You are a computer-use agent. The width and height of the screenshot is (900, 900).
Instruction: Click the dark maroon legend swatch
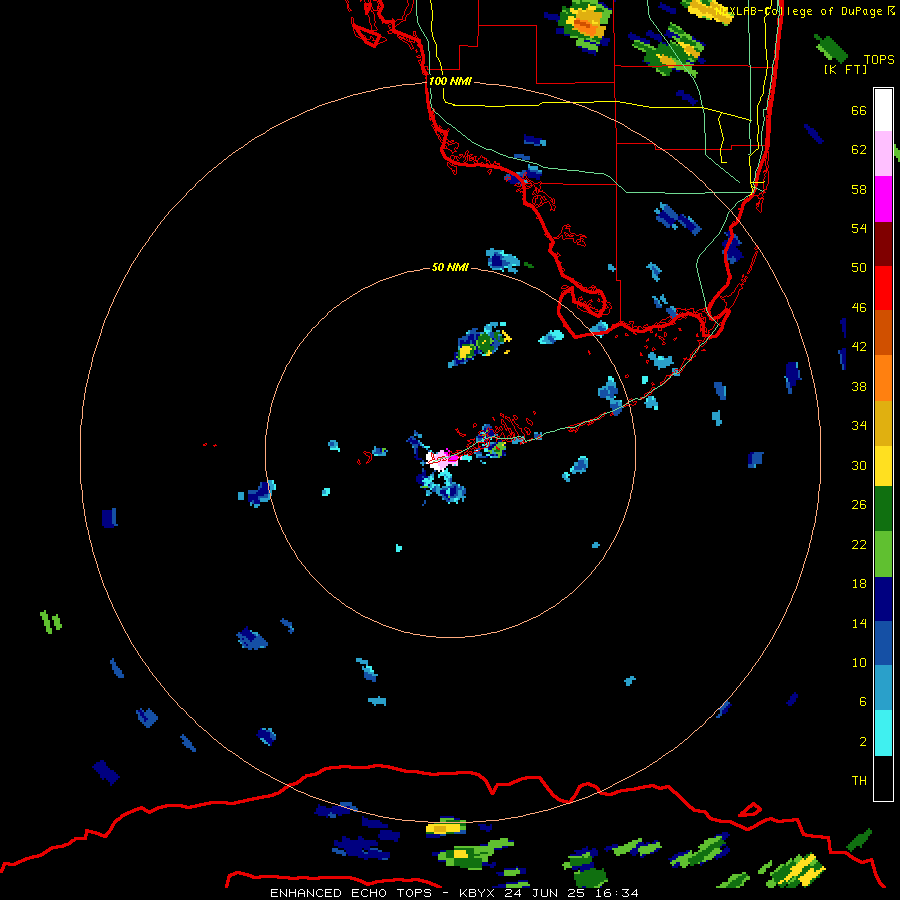pyautogui.click(x=883, y=243)
